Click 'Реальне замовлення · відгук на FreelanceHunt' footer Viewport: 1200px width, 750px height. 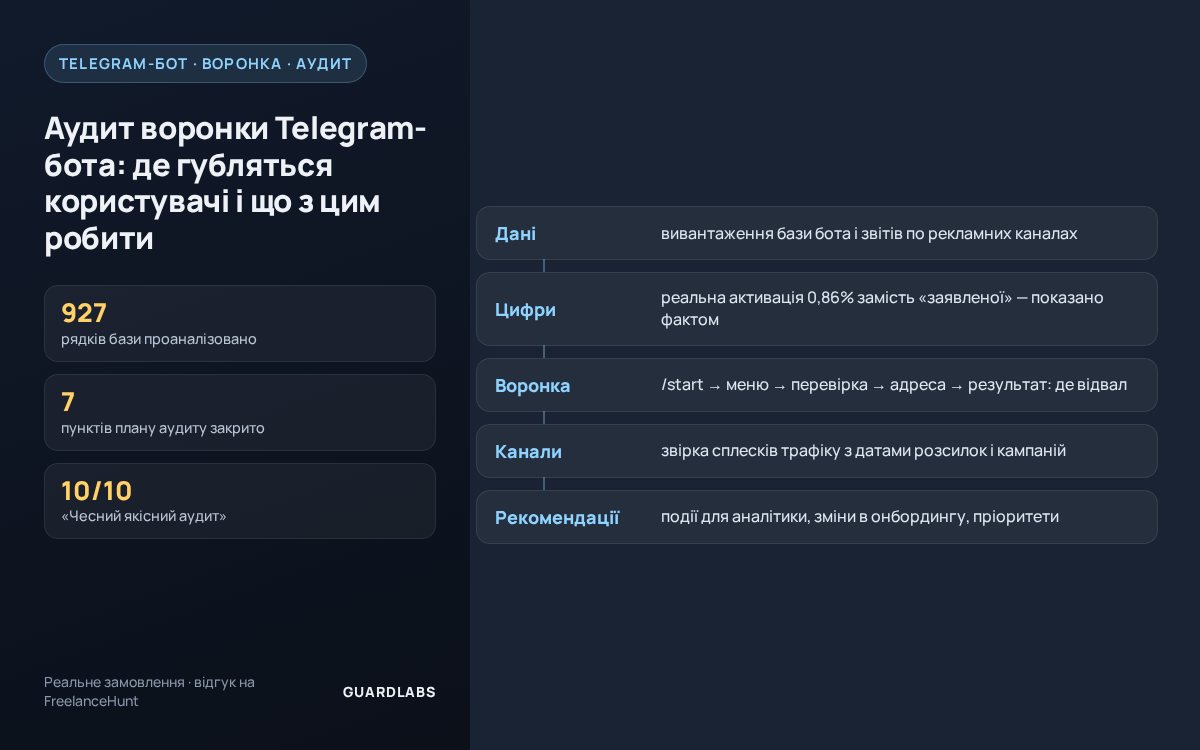(150, 692)
